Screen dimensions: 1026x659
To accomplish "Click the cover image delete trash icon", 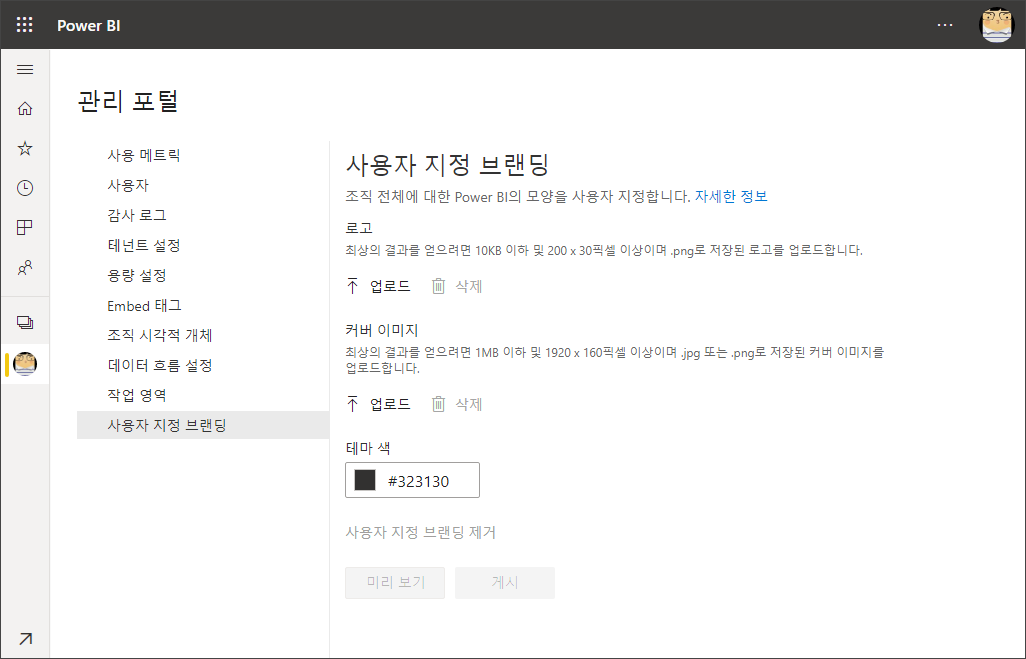I will 438,404.
